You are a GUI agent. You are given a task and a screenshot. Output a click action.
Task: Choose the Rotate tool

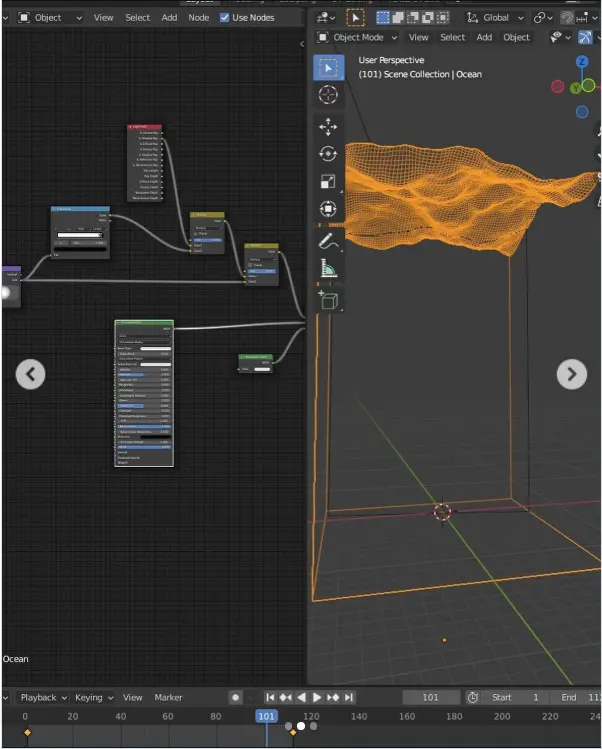[x=328, y=154]
